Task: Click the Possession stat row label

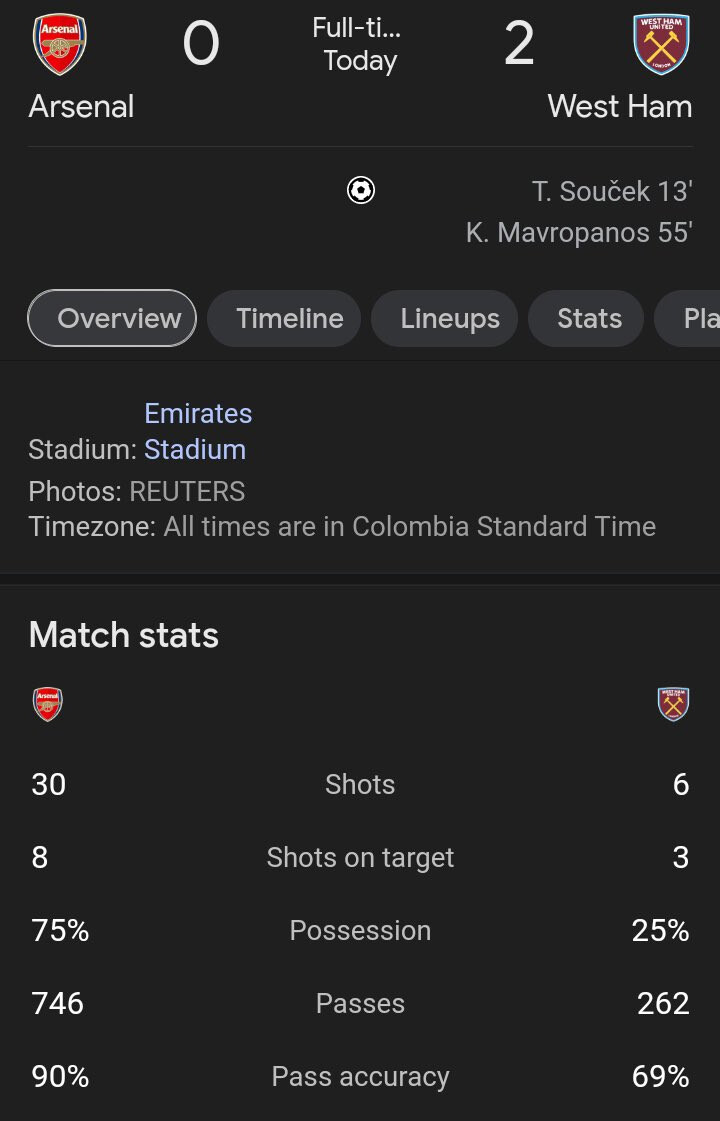Action: 360,930
